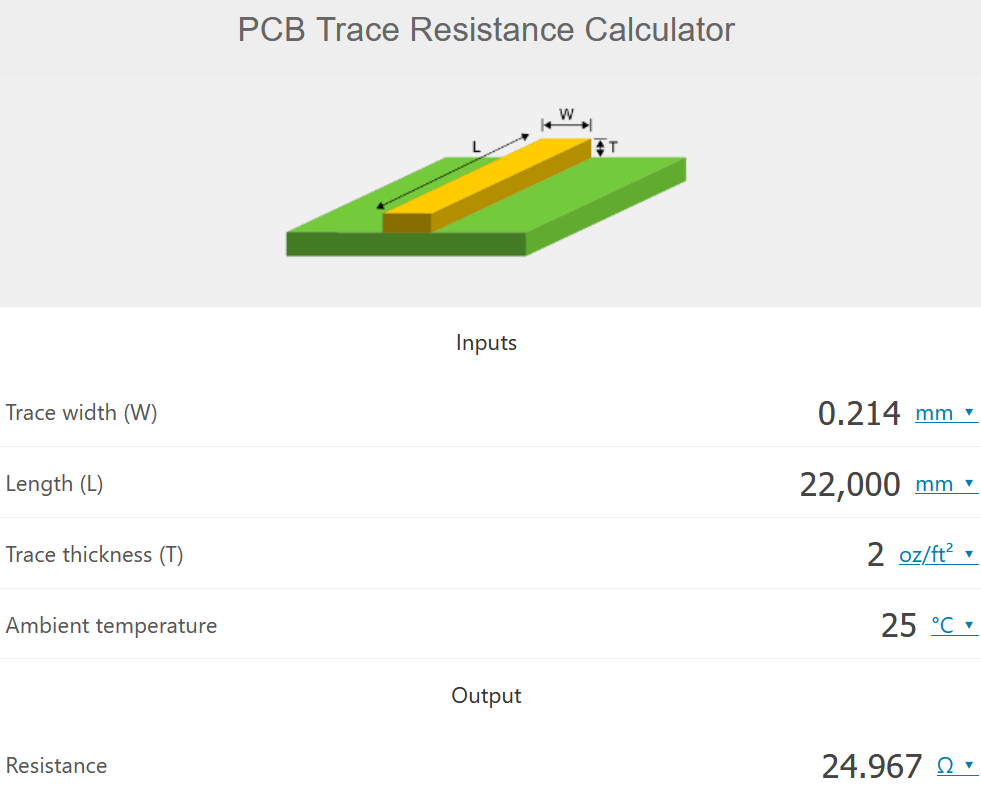Click the Resistance label
The image size is (981, 788).
click(x=56, y=765)
